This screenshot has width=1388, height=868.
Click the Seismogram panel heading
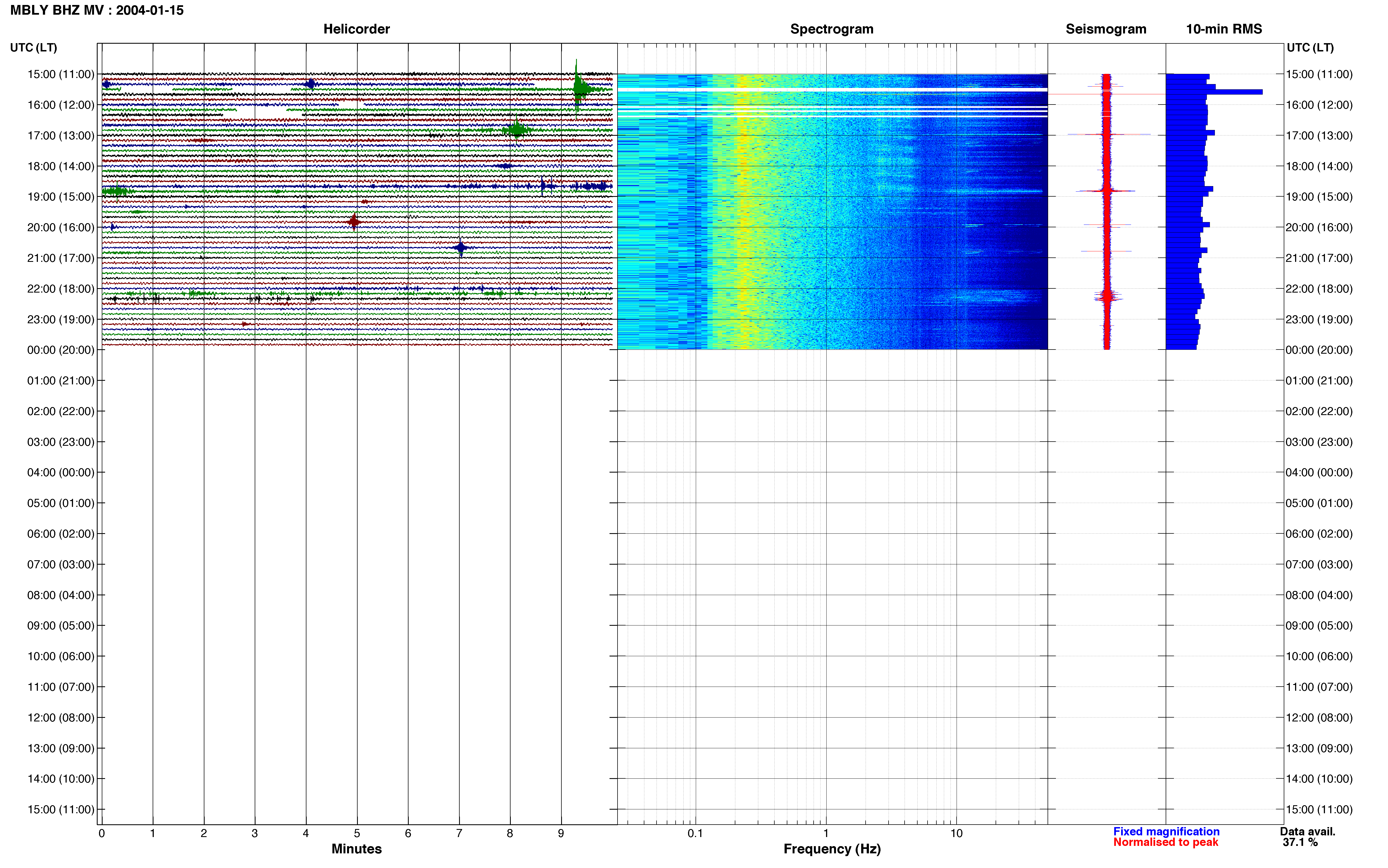(x=1106, y=29)
